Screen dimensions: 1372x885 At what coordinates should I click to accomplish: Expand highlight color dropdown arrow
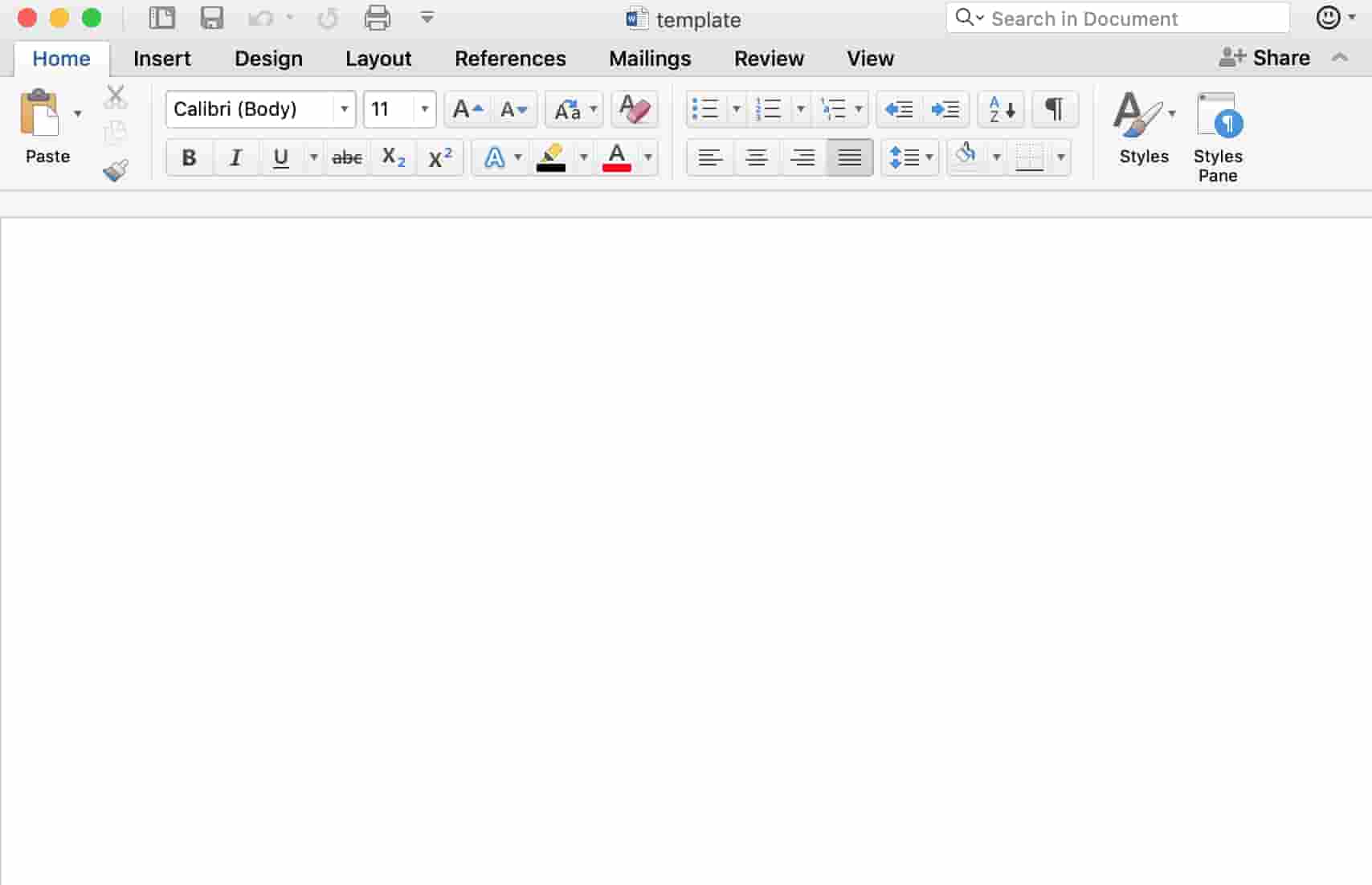pyautogui.click(x=584, y=157)
